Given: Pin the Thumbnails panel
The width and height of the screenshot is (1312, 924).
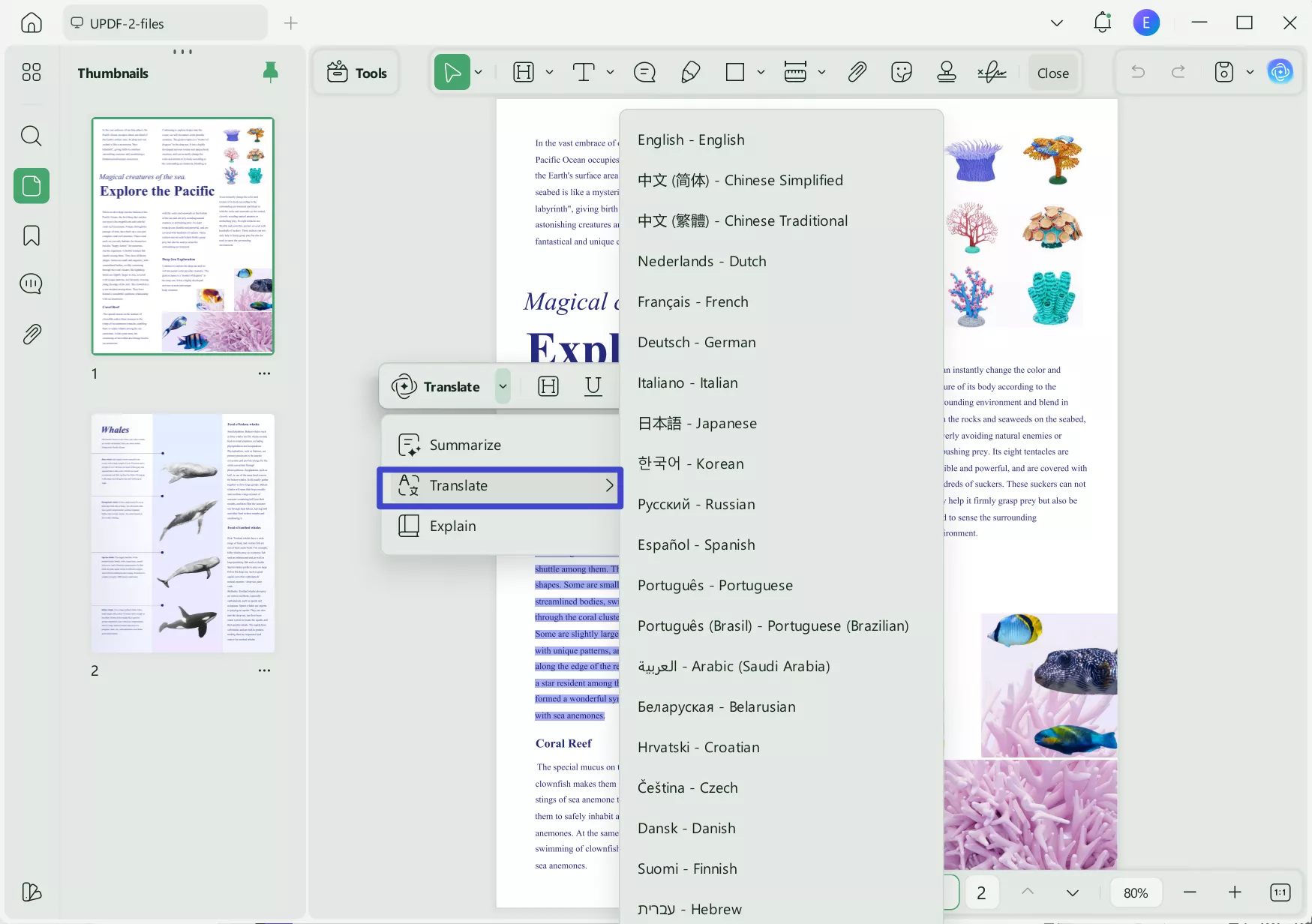Looking at the screenshot, I should (x=270, y=72).
